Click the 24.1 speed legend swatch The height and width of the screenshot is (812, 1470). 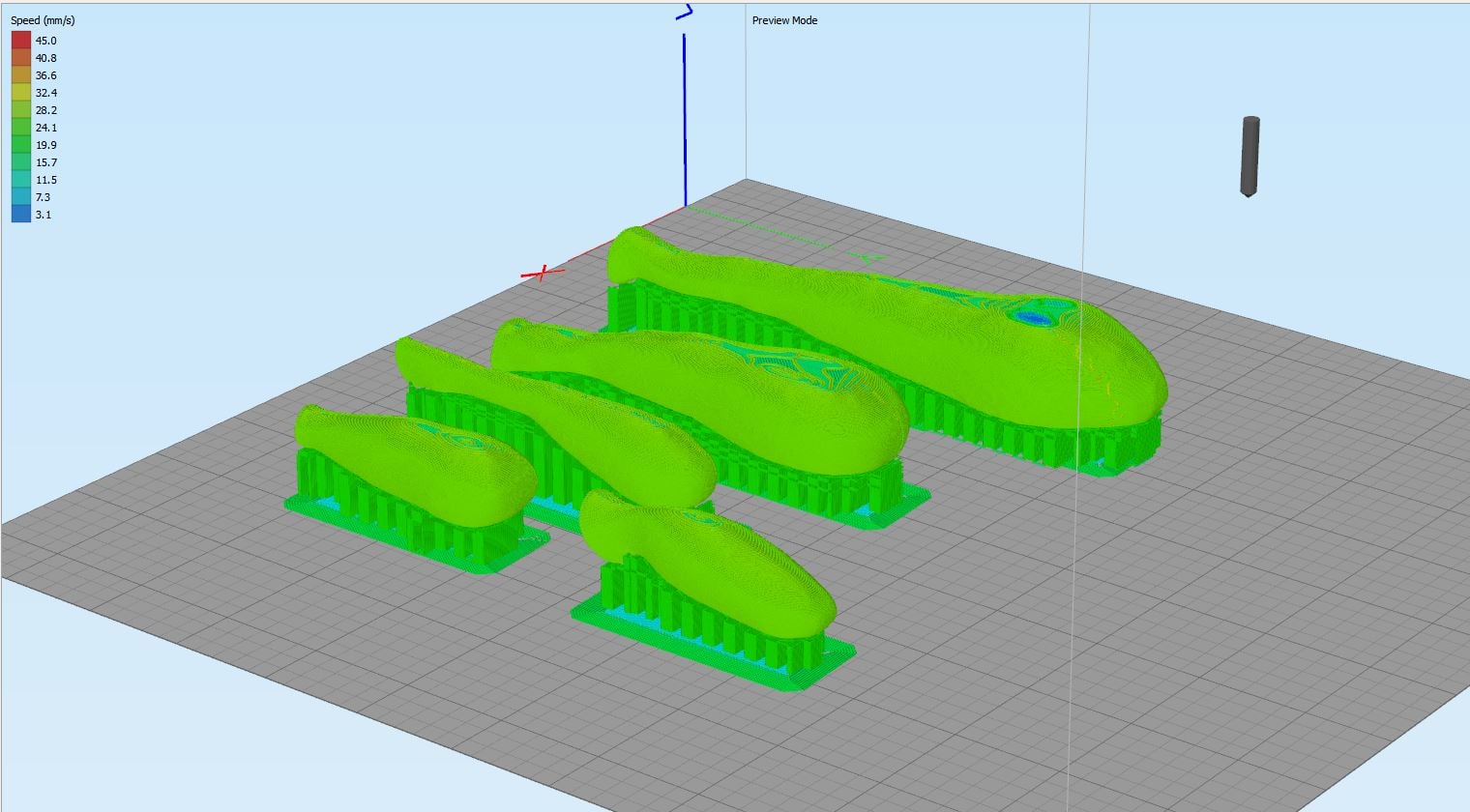tap(21, 128)
